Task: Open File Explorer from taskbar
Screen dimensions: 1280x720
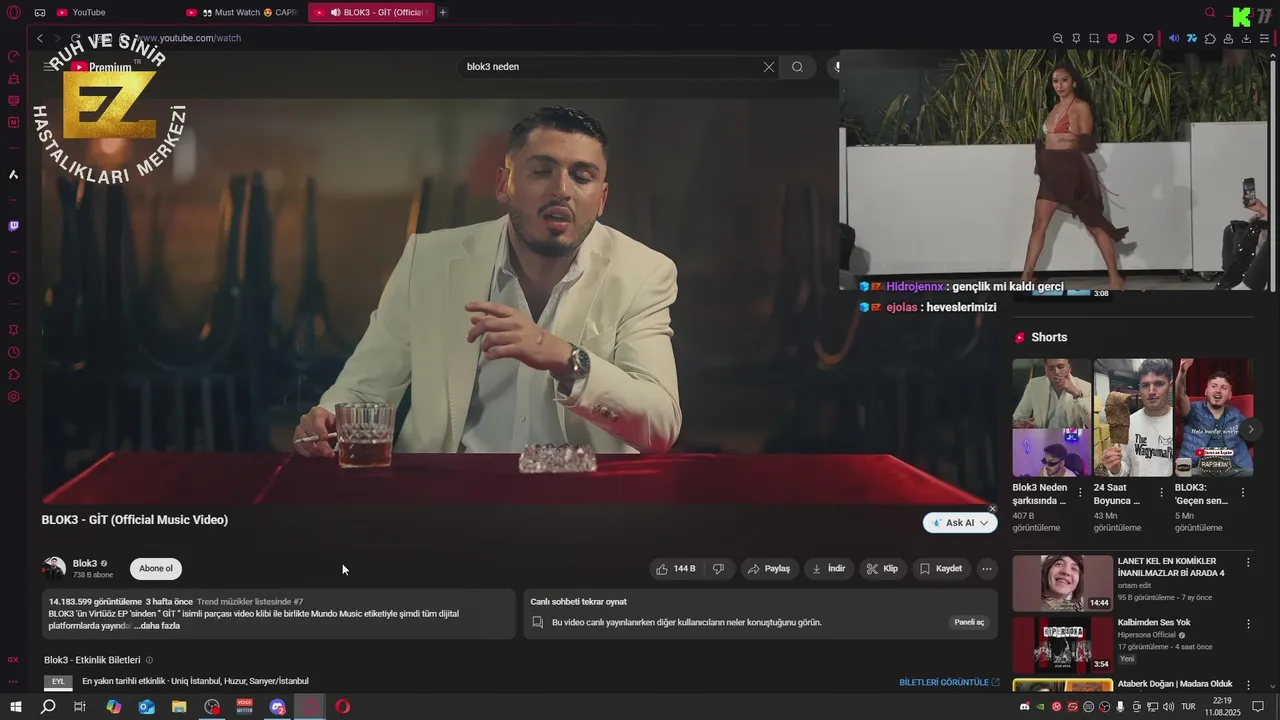Action: (179, 707)
